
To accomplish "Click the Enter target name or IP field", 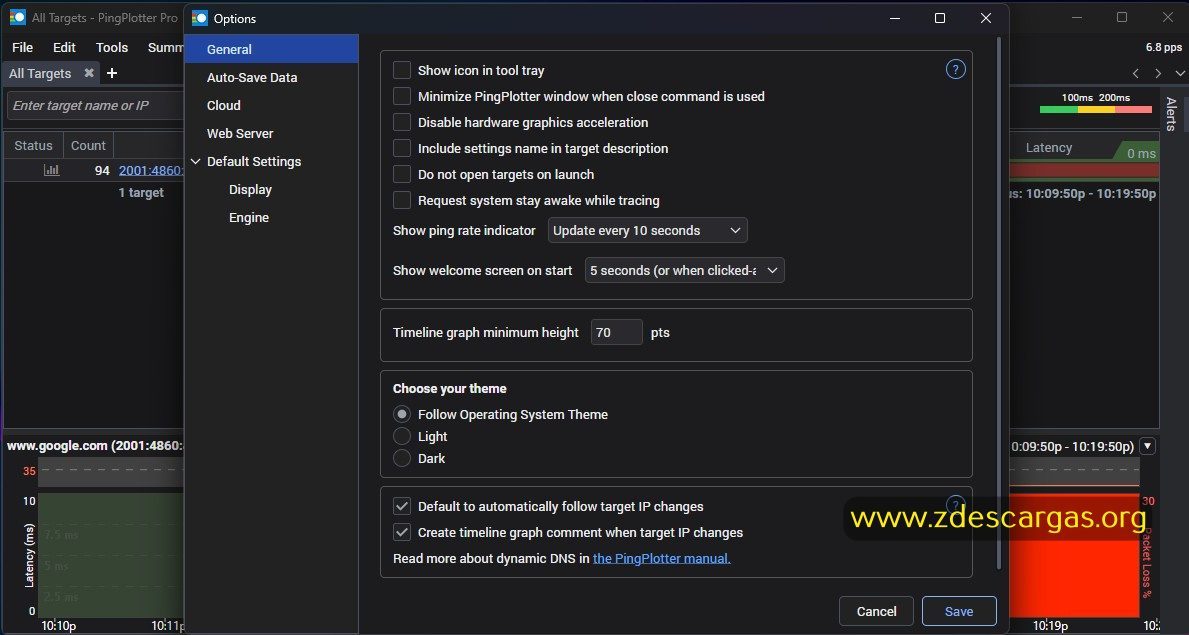I will (96, 105).
